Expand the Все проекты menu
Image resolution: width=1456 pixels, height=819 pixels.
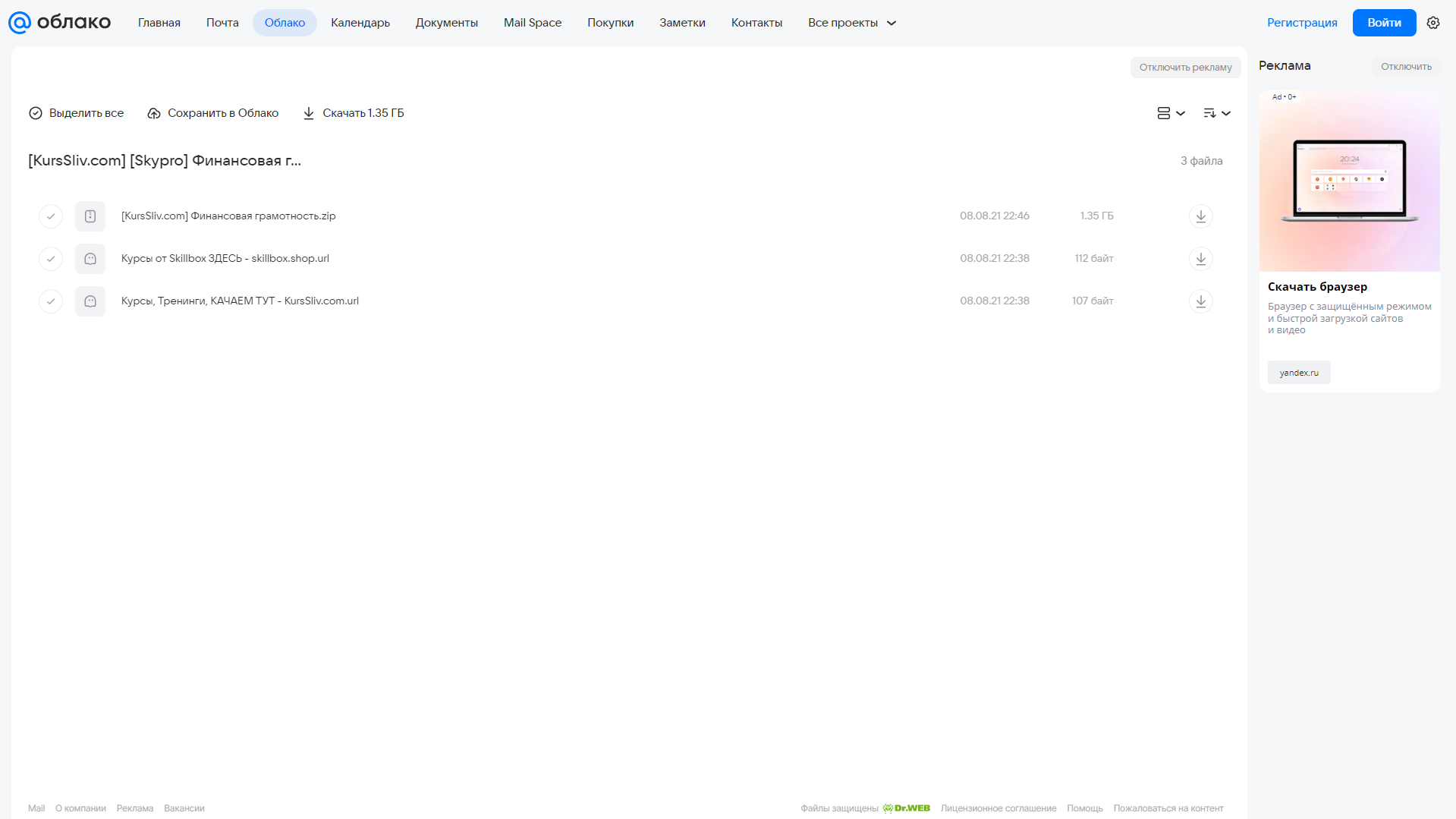pos(851,23)
